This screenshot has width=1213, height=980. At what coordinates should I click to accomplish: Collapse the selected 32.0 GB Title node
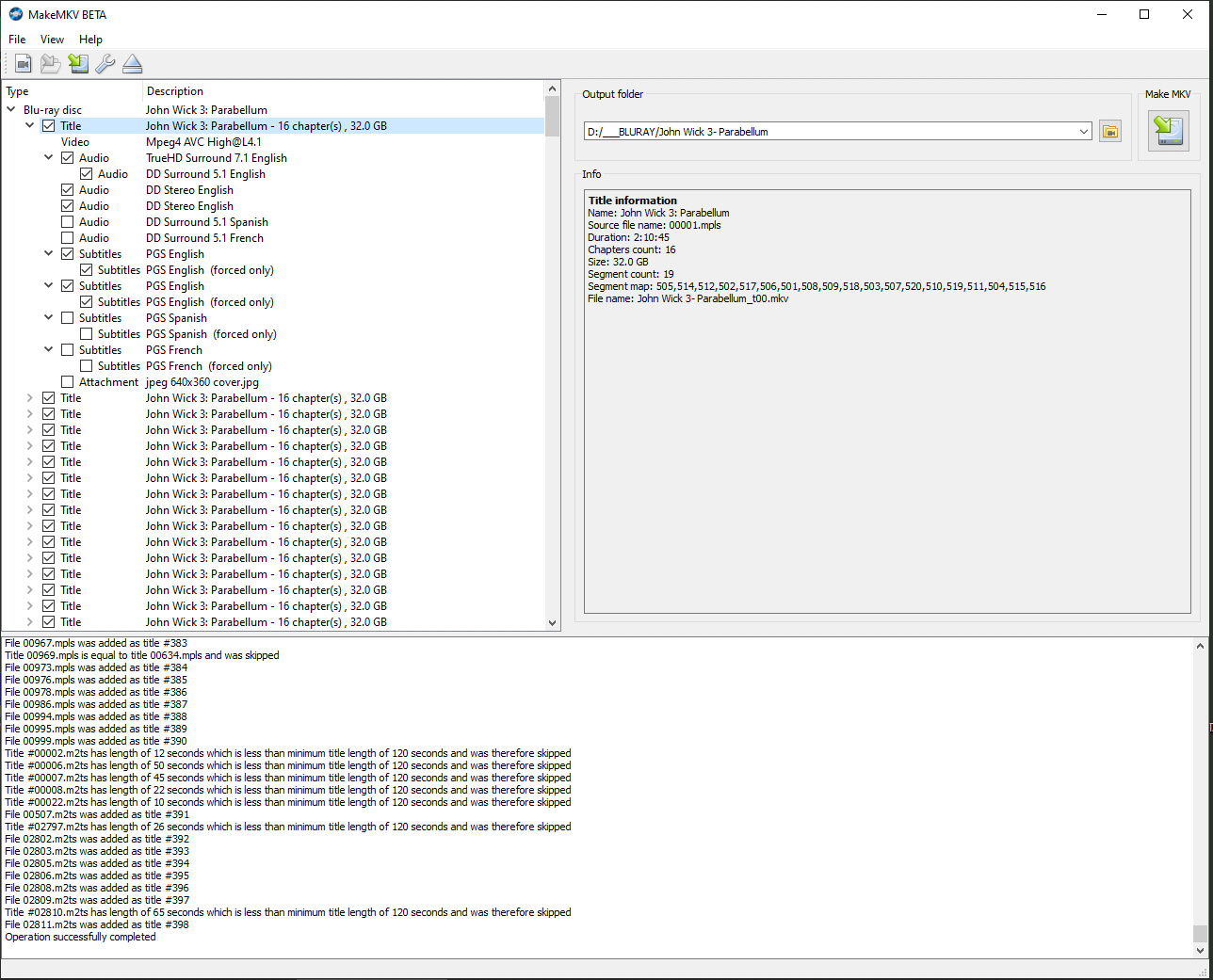(30, 126)
